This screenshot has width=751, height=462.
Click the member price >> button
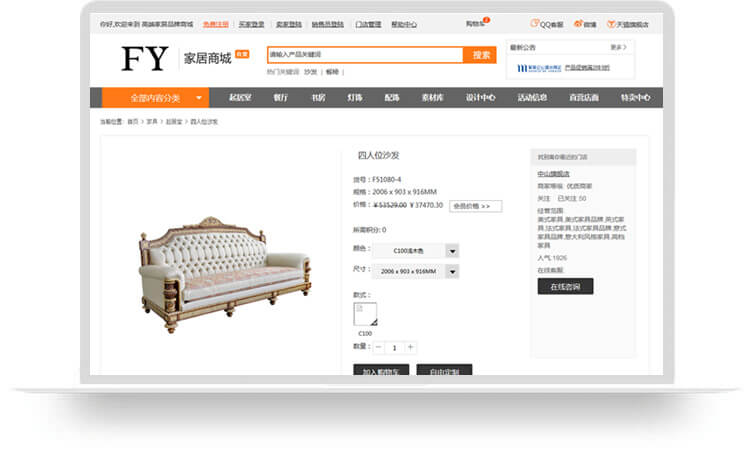click(476, 206)
